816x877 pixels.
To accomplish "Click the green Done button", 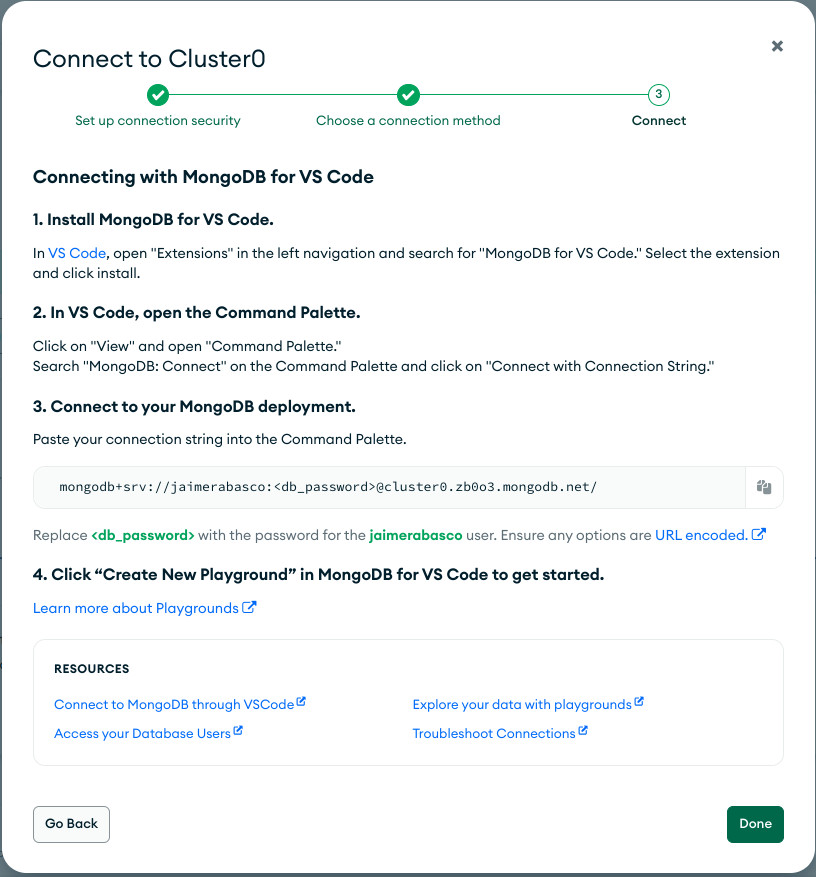I will [755, 824].
